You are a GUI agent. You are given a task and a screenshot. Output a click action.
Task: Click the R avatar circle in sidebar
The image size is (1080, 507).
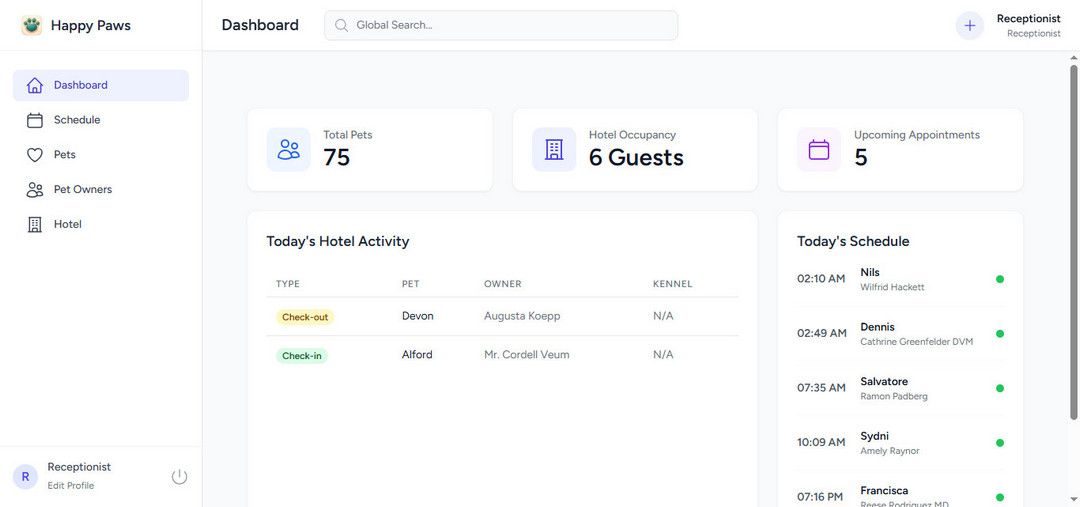click(25, 477)
